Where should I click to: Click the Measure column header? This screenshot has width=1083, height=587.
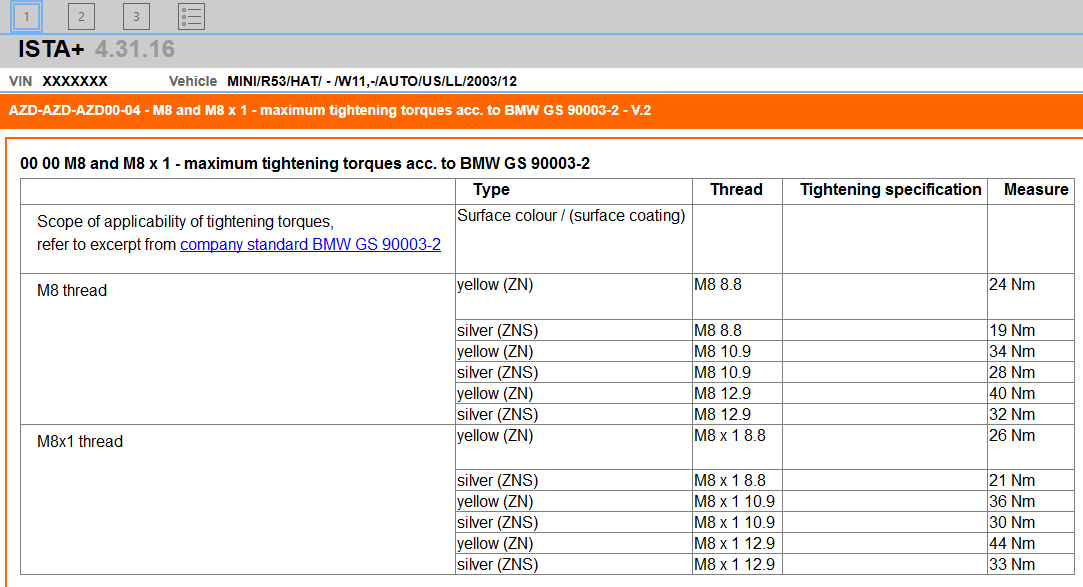click(1036, 190)
